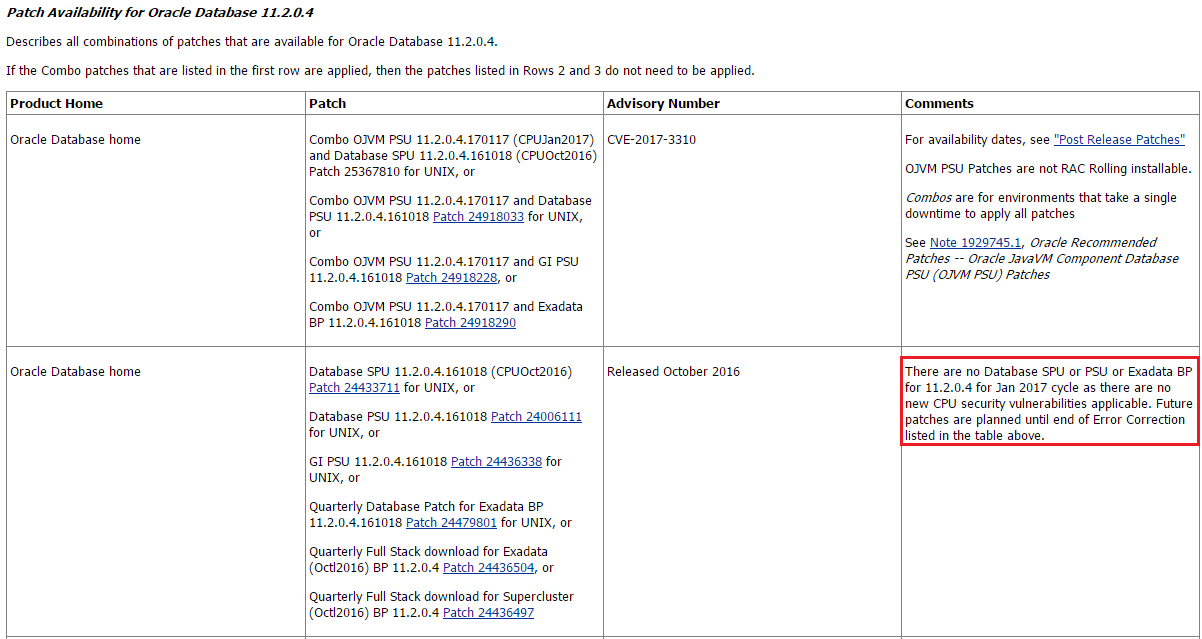Image resolution: width=1202 pixels, height=639 pixels.
Task: Click the "Combos are for environments" comment text
Action: (1041, 206)
